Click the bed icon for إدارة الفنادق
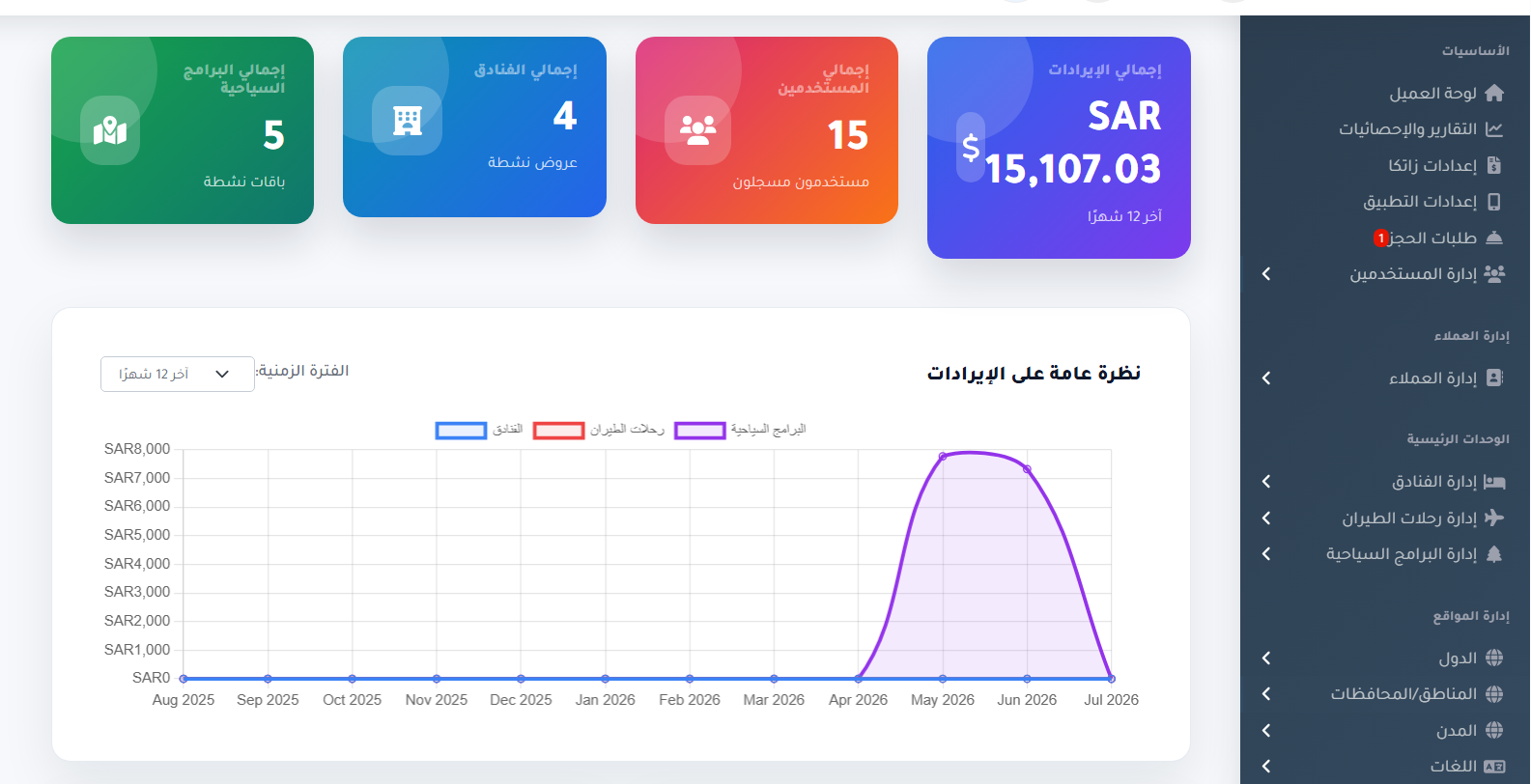 [1494, 482]
